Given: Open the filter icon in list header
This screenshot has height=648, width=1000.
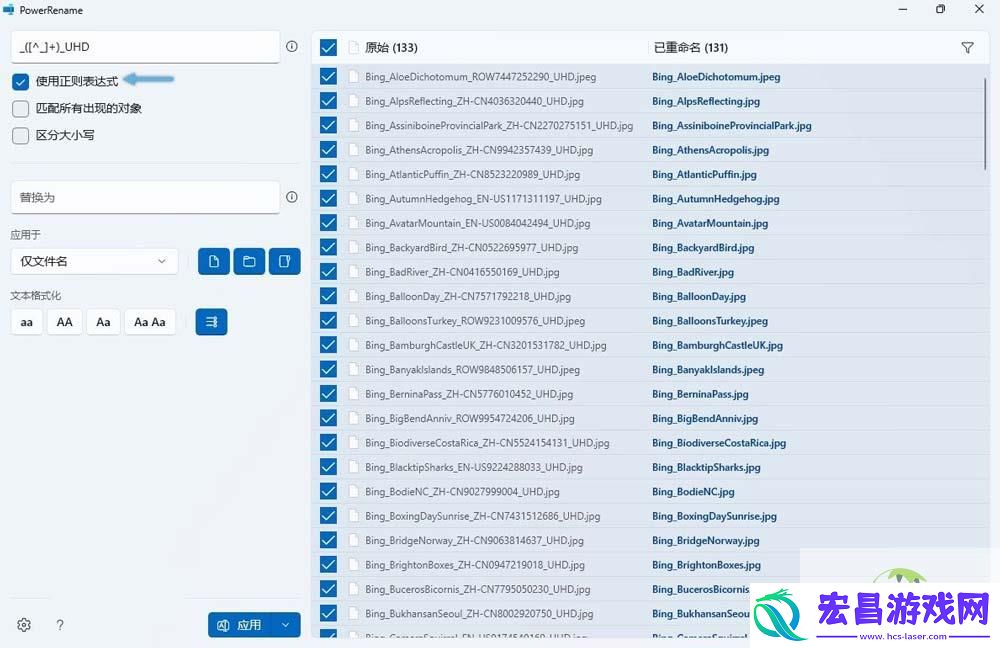Looking at the screenshot, I should pos(967,48).
